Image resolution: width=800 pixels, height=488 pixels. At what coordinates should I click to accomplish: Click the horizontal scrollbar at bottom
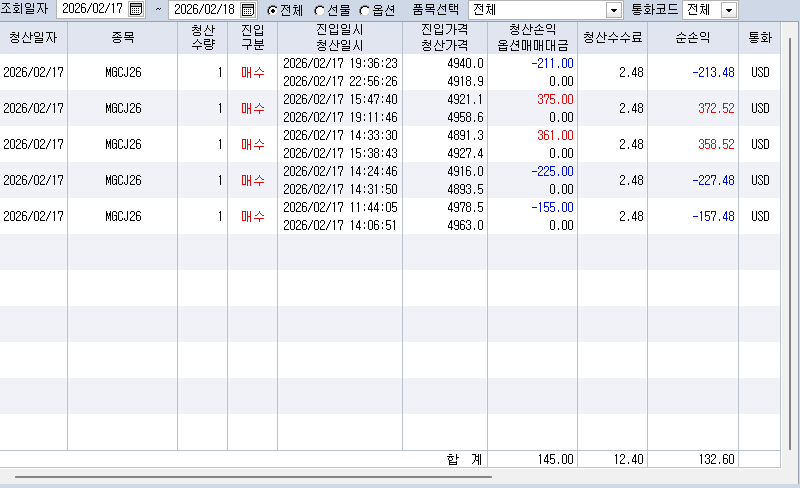pyautogui.click(x=253, y=477)
